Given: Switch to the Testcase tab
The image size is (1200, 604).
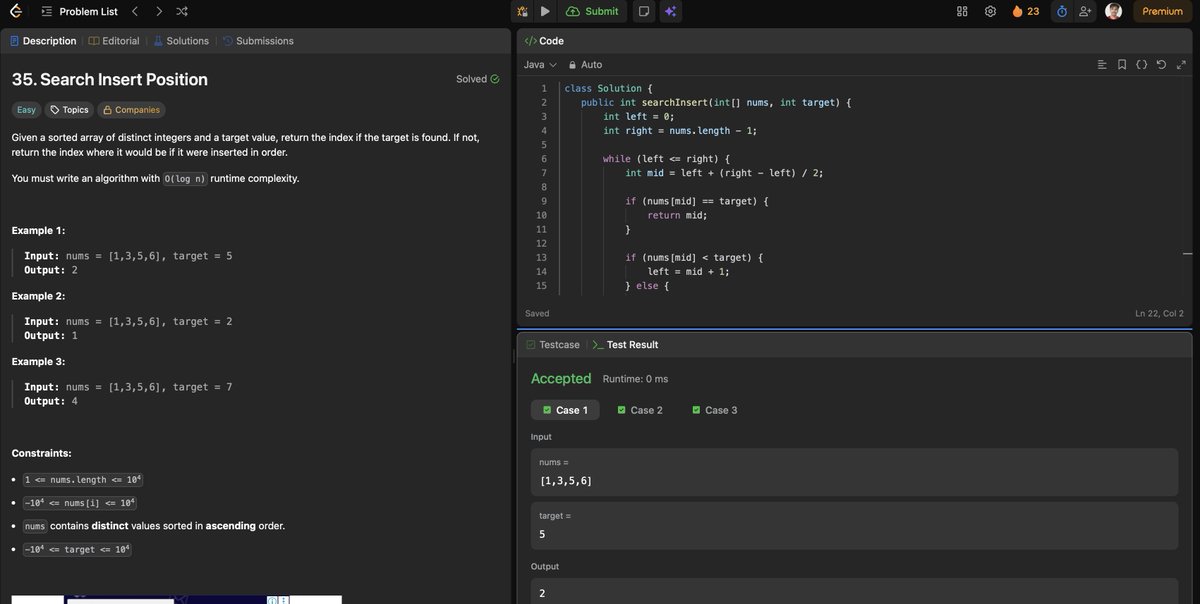Looking at the screenshot, I should 552,344.
